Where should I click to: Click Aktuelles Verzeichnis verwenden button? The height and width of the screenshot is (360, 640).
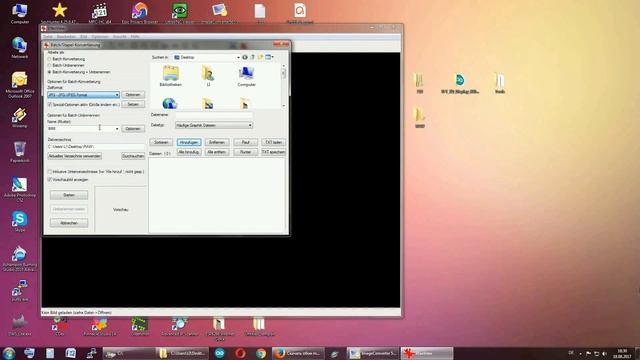(75, 156)
